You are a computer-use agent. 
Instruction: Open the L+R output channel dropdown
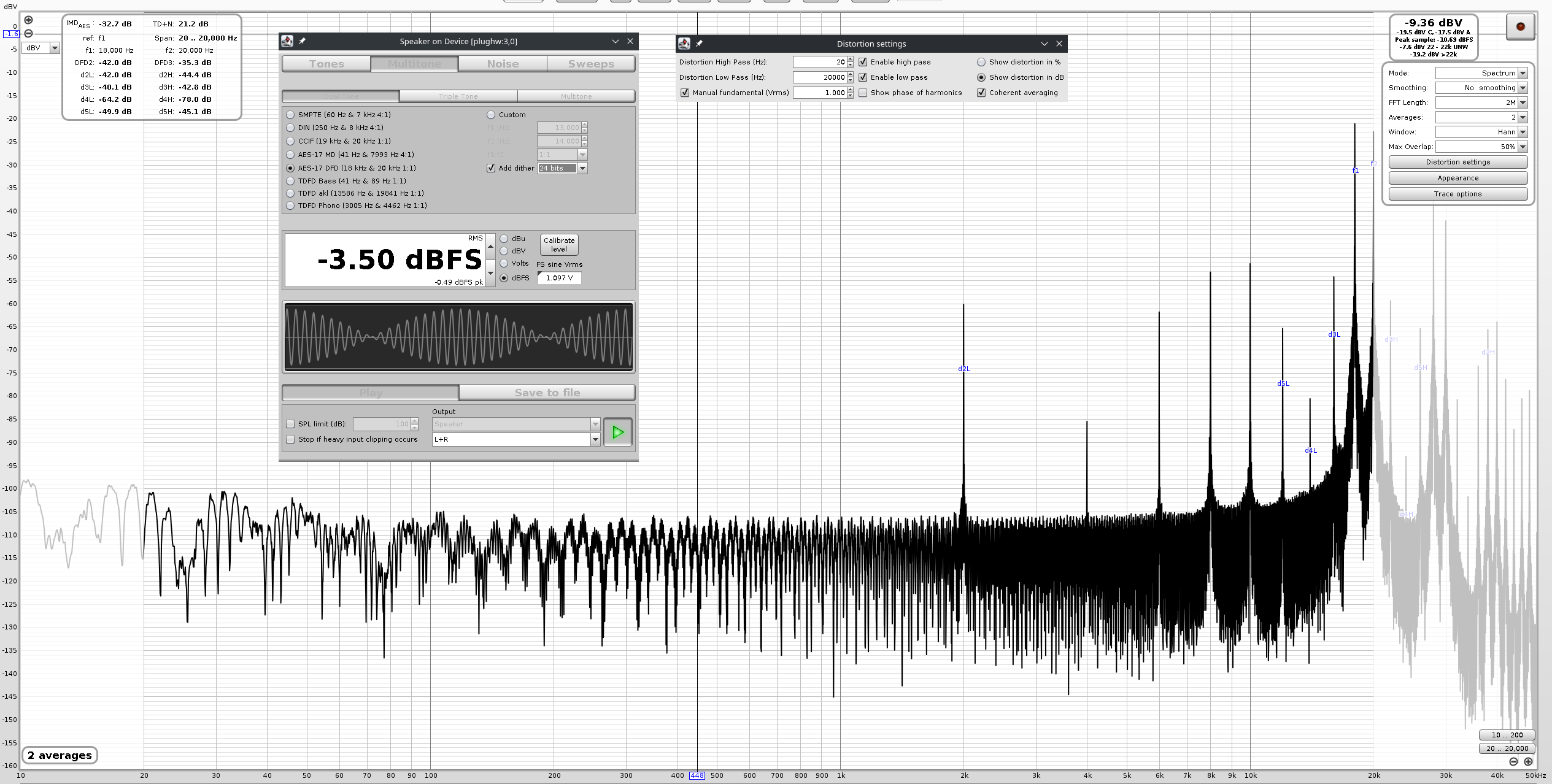[595, 439]
